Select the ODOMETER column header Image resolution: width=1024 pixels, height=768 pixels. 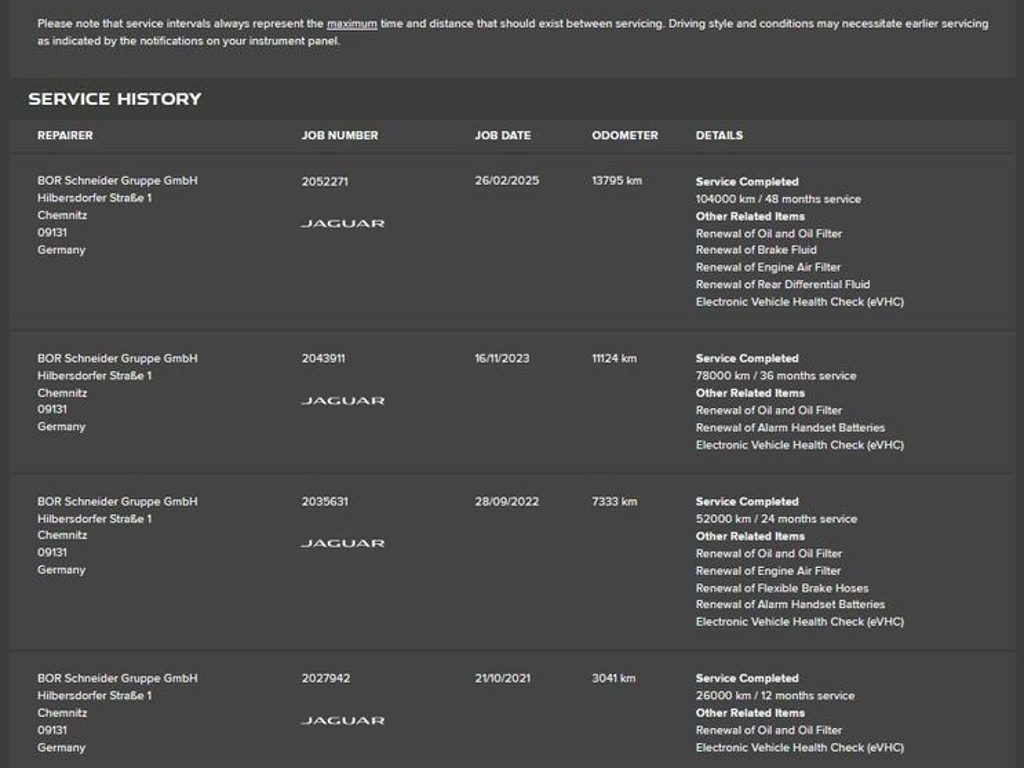point(625,135)
